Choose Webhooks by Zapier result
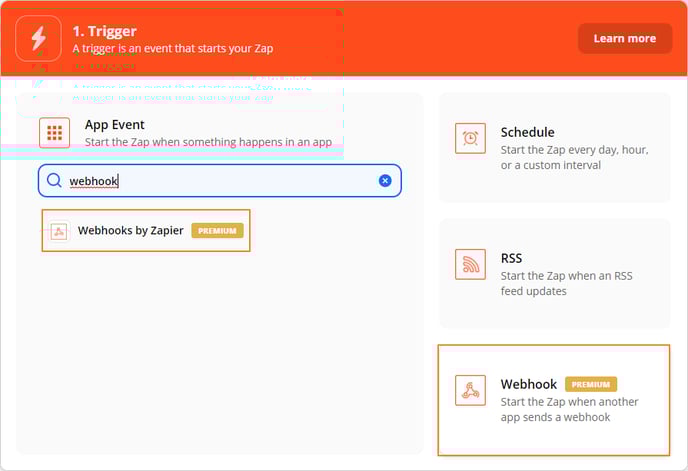 [x=146, y=230]
